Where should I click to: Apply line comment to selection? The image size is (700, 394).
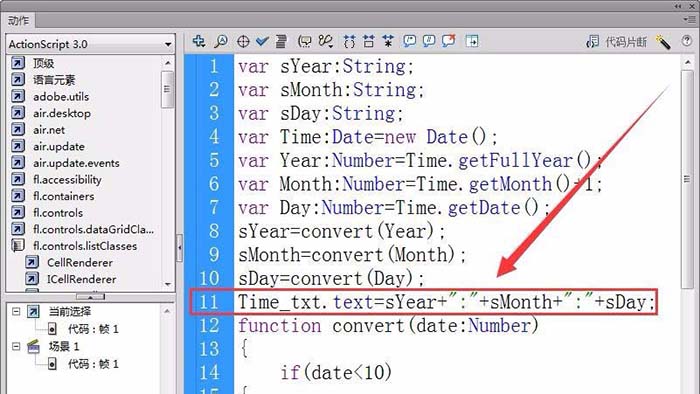point(429,41)
